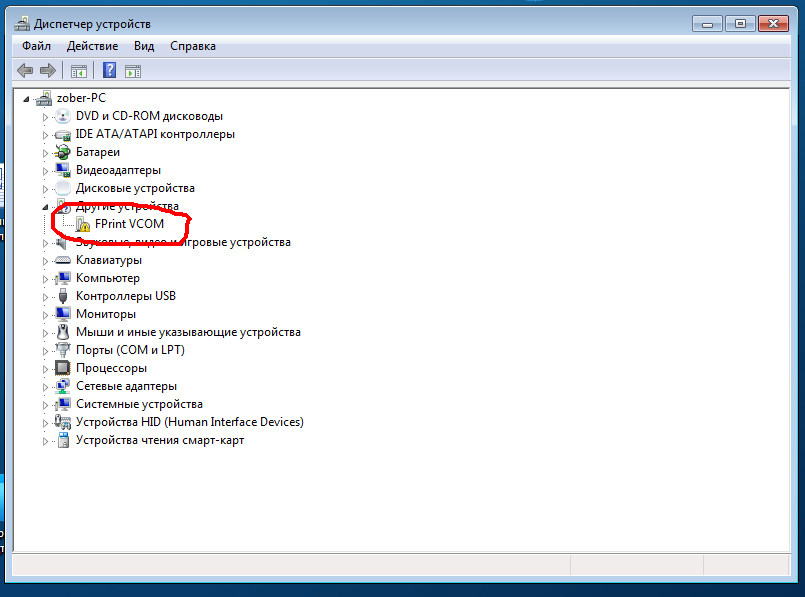Expand IDE ATA/ATAPI контроллеры node

pyautogui.click(x=45, y=135)
